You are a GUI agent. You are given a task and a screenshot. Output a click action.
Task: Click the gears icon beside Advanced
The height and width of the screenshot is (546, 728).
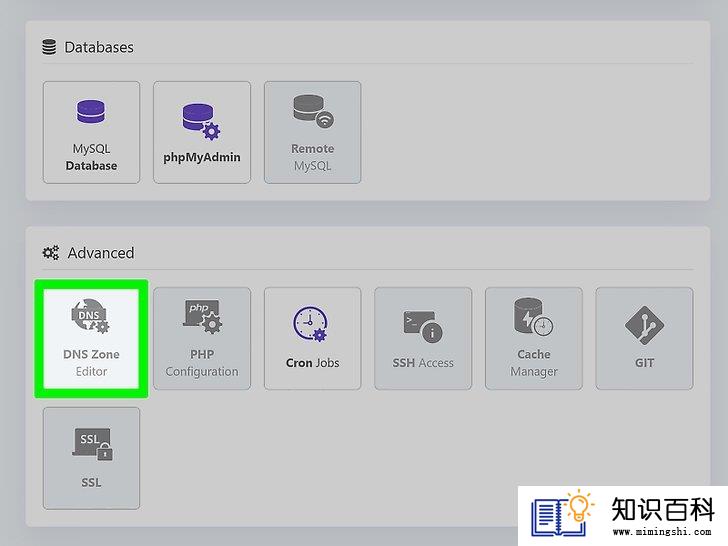(x=51, y=253)
